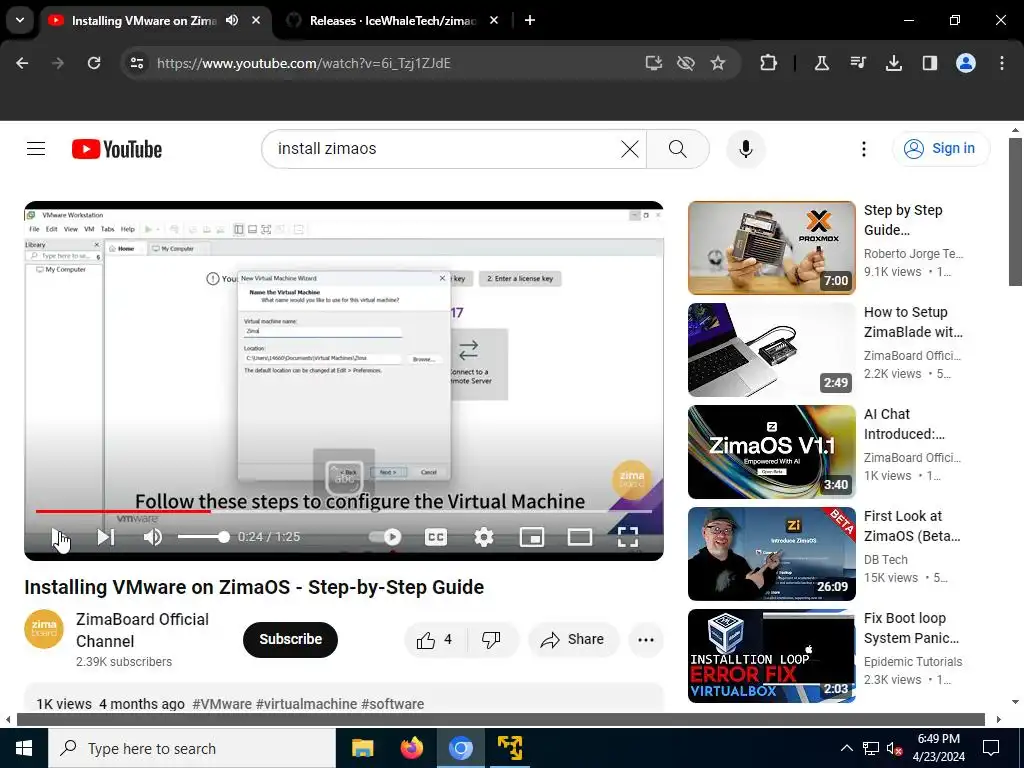1024x768 pixels.
Task: Reload the YouTube page
Action: (94, 63)
